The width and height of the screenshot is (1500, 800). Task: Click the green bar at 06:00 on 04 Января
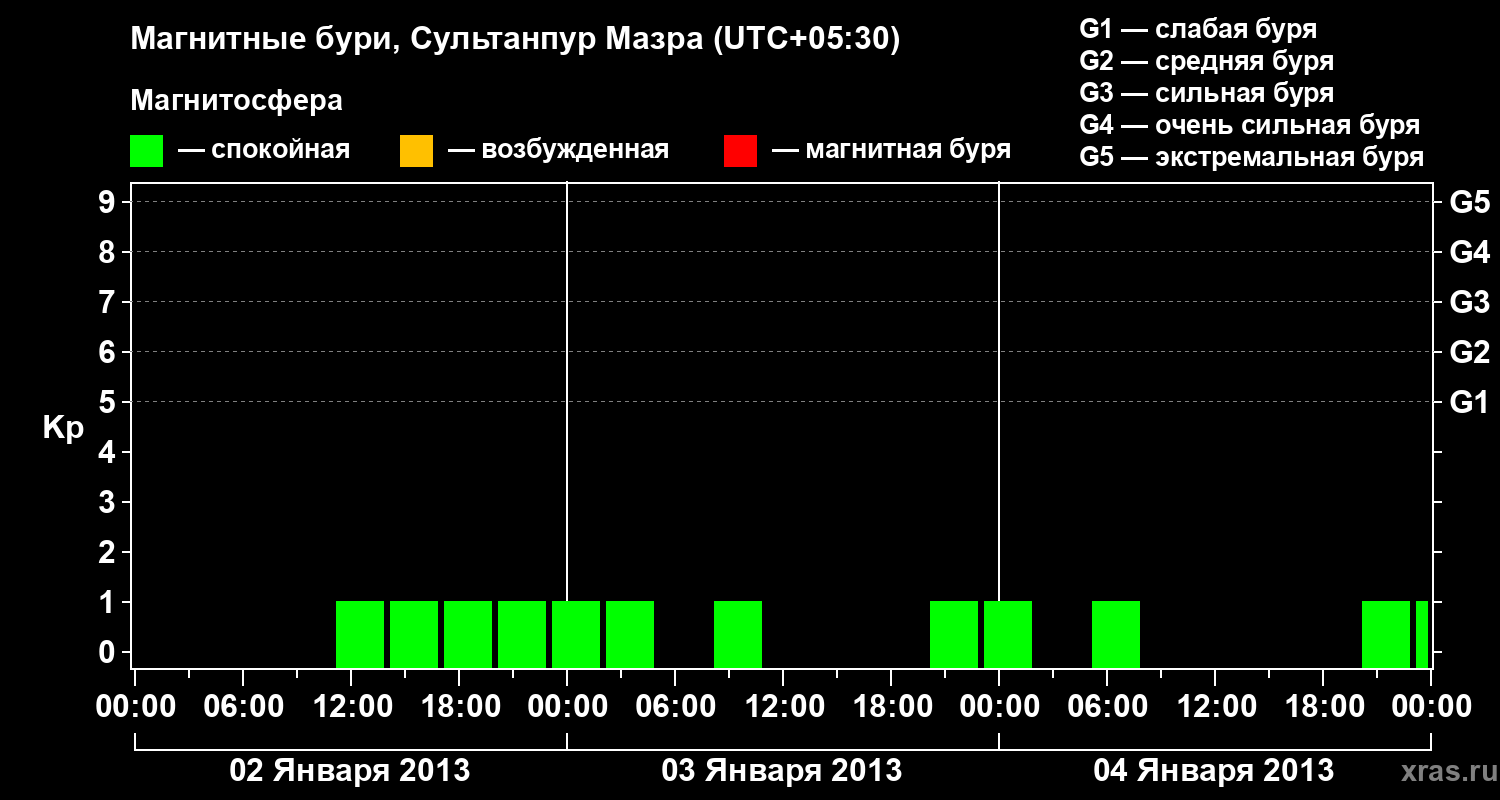click(x=1116, y=634)
